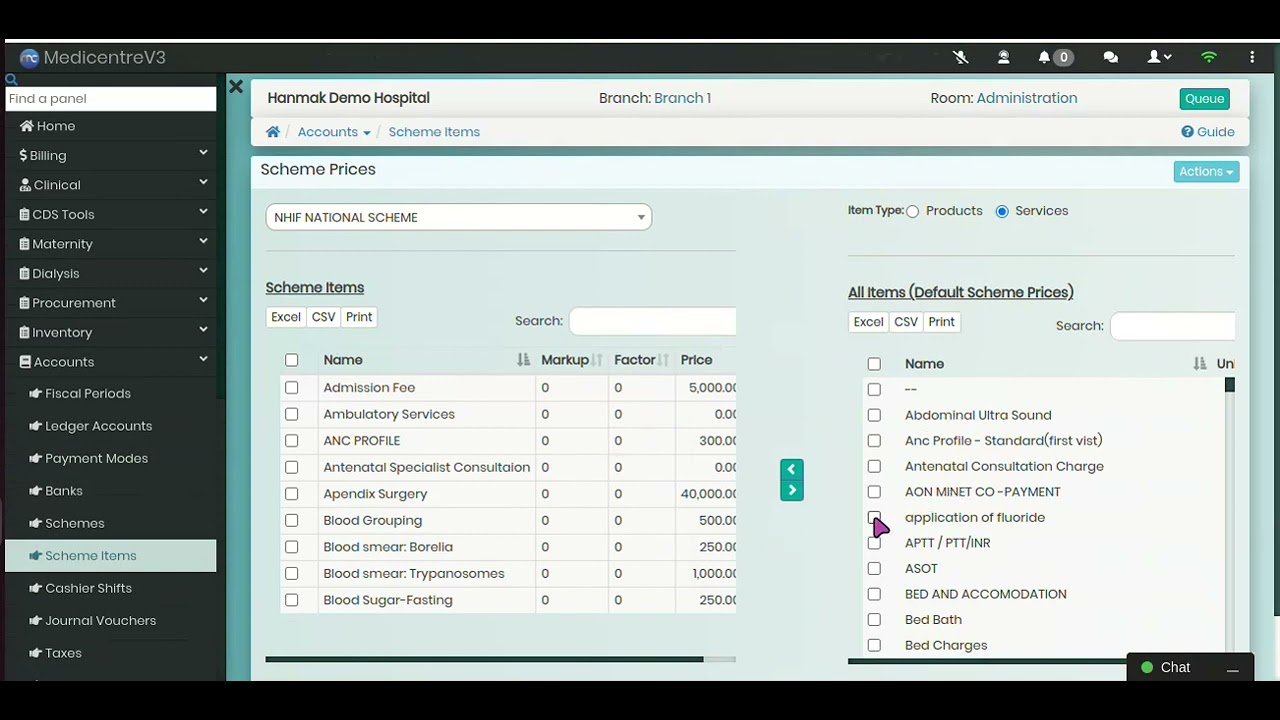Select all items in All Items table
The height and width of the screenshot is (720, 1280).
tap(874, 364)
